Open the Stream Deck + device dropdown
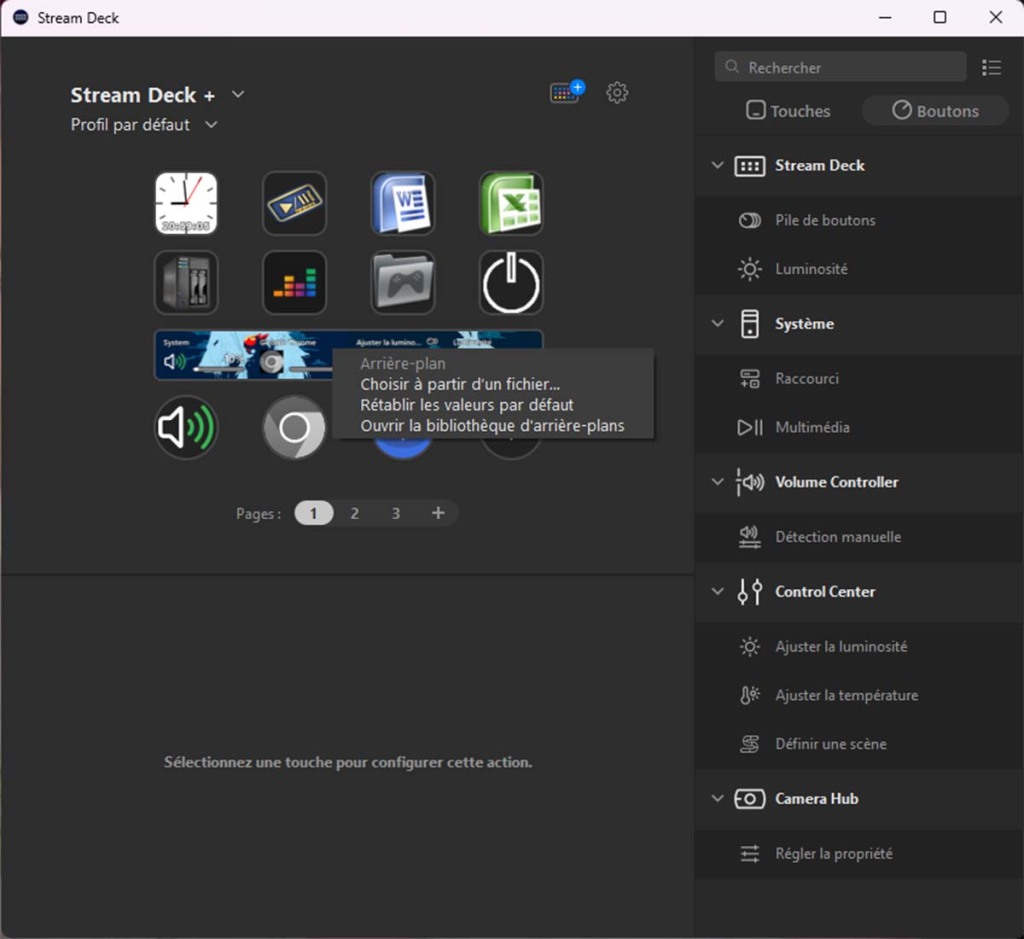This screenshot has height=939, width=1024. point(238,95)
